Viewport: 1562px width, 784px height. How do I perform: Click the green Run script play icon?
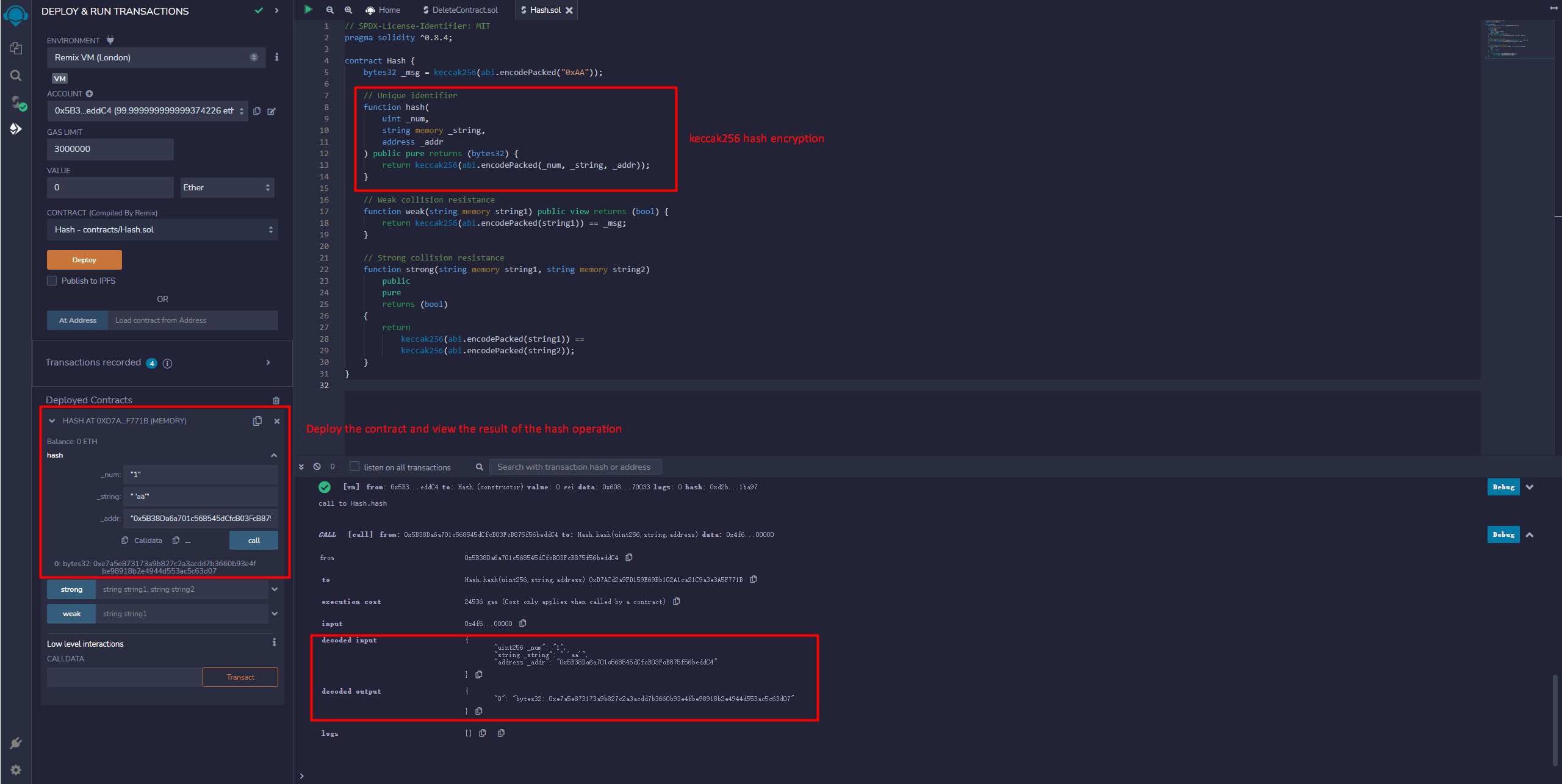click(308, 10)
